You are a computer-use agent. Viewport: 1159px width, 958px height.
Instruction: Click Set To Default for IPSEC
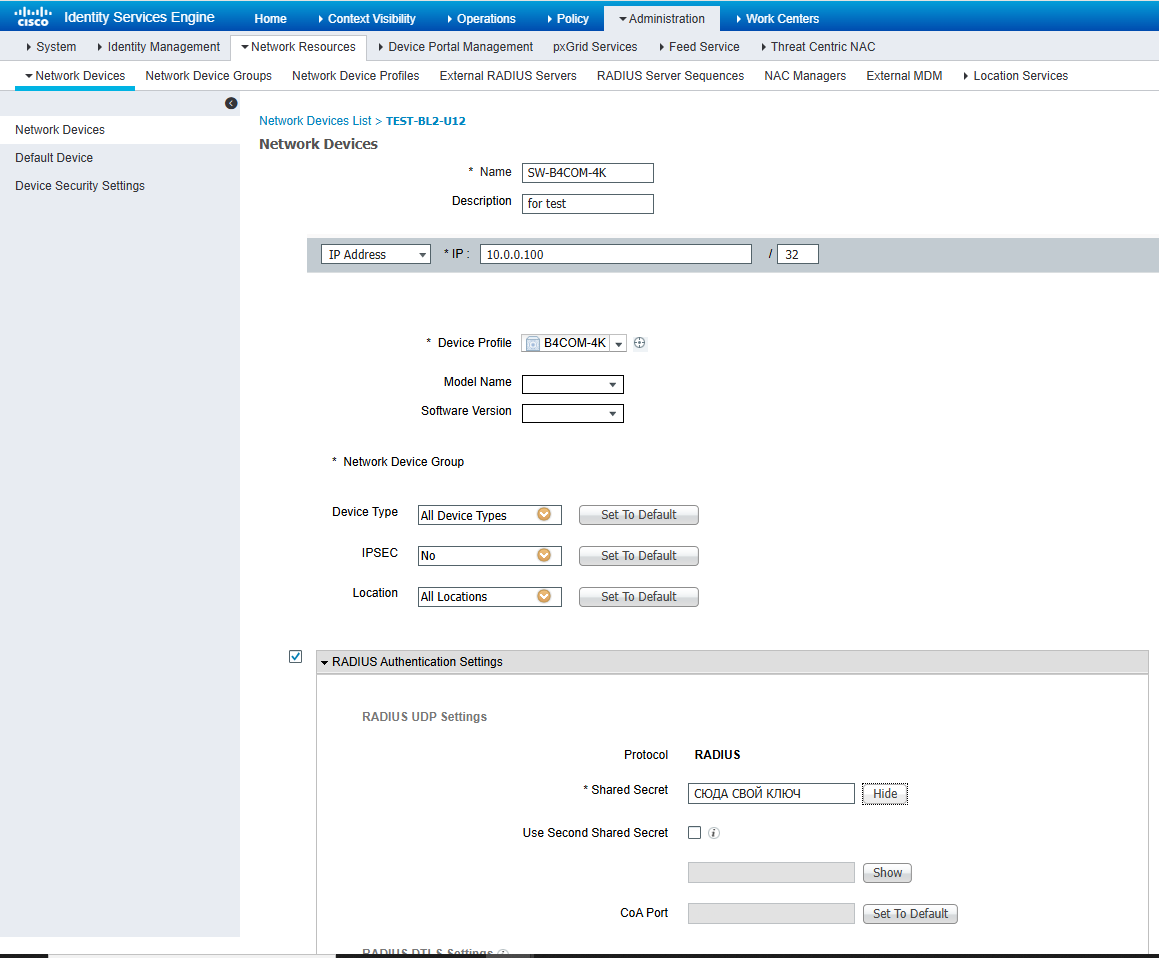638,556
